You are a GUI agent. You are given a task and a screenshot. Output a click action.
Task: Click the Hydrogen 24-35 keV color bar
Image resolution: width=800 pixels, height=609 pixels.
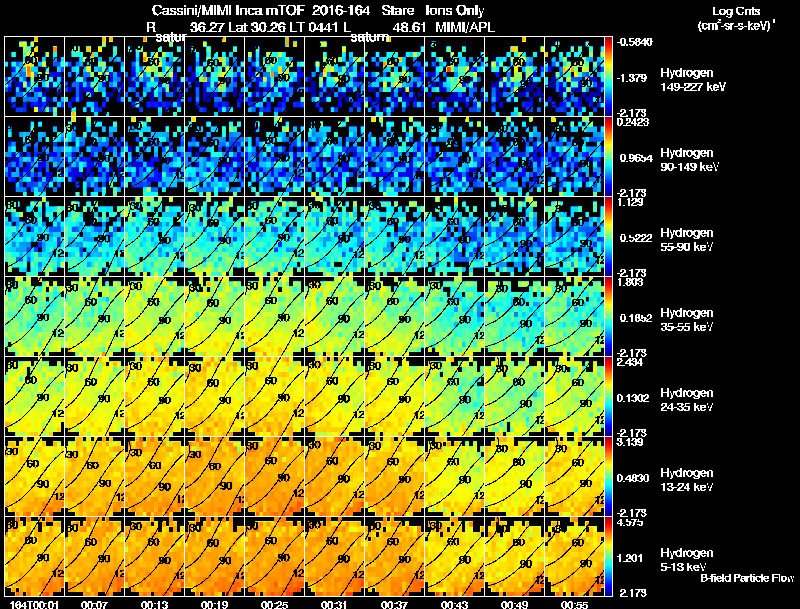pos(608,397)
